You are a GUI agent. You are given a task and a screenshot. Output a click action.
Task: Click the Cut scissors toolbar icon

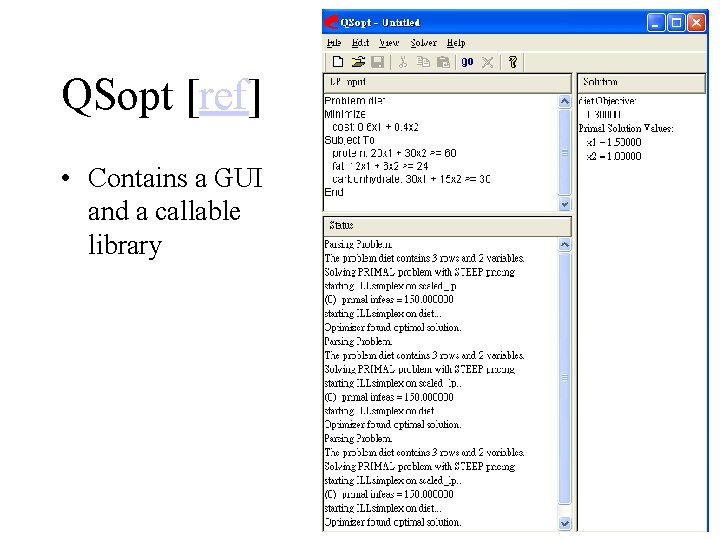(x=403, y=62)
